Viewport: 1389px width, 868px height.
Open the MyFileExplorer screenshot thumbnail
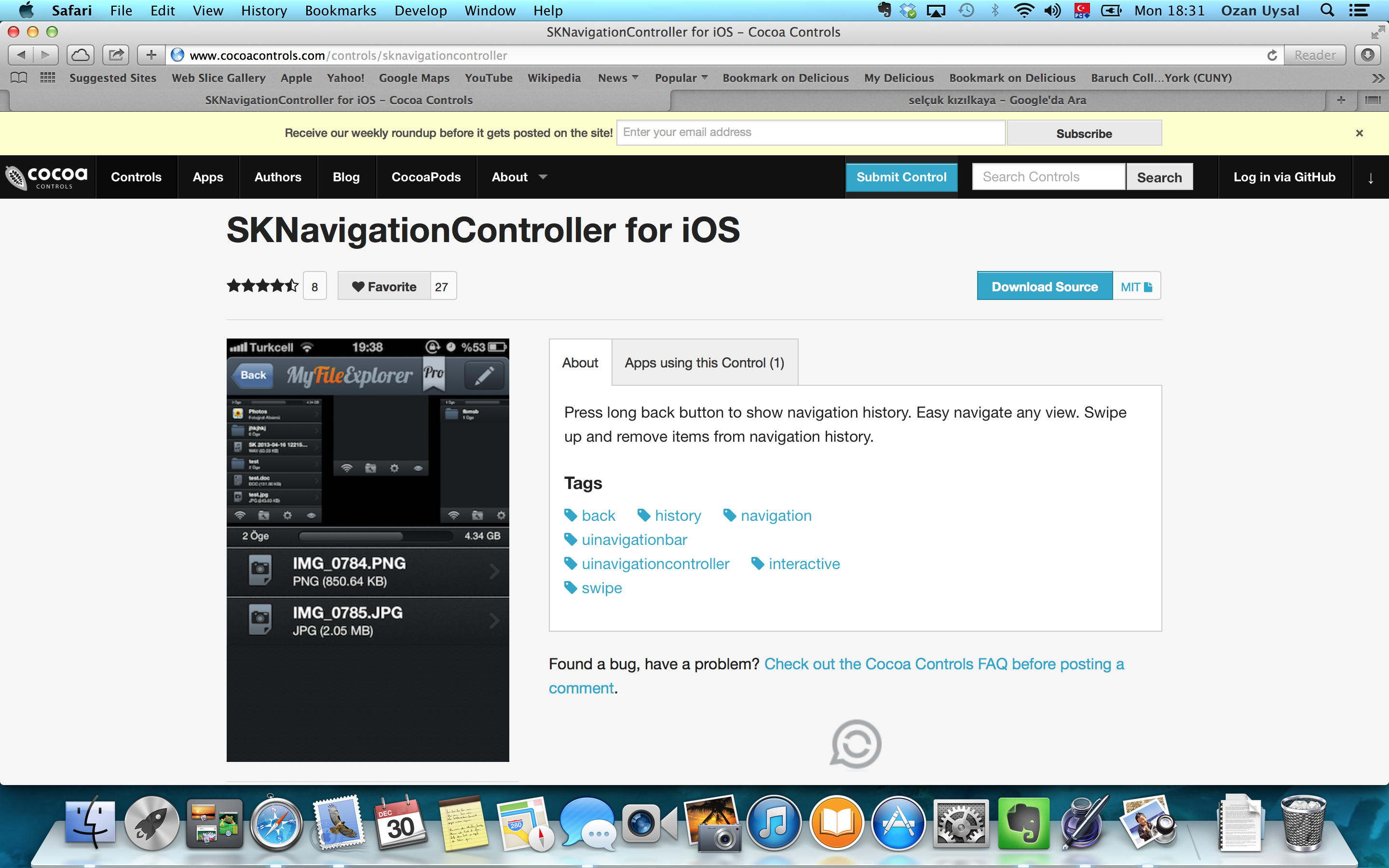click(x=368, y=550)
